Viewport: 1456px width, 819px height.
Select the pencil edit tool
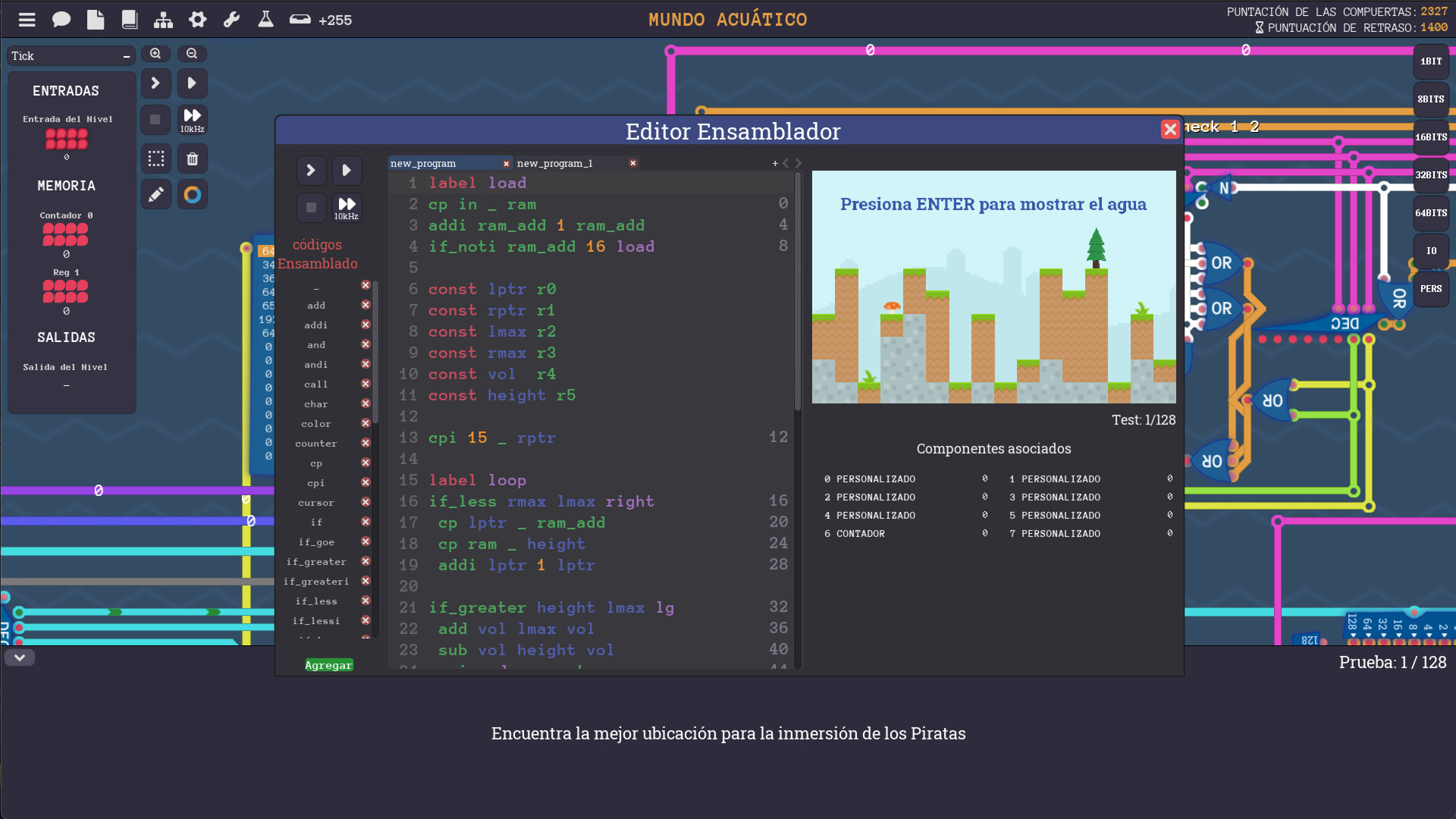155,195
